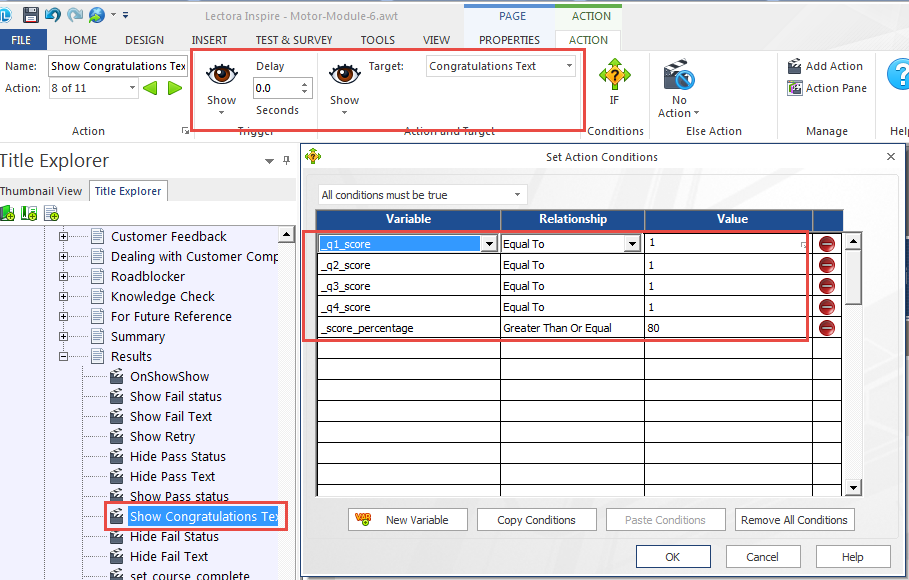The height and width of the screenshot is (580, 909).
Task: Click Add Action in the Manage group
Action: coord(826,66)
